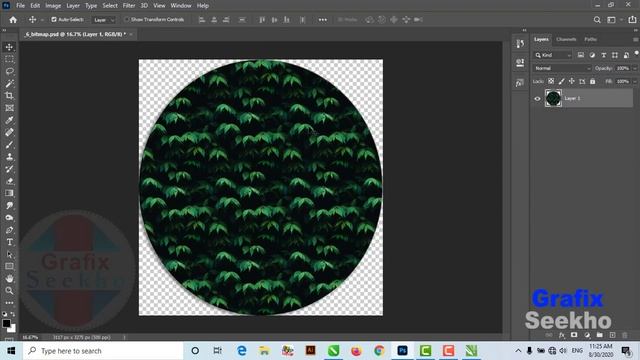Enable Show Transform Controls checkbox
640x360 pixels.
[x=127, y=20]
